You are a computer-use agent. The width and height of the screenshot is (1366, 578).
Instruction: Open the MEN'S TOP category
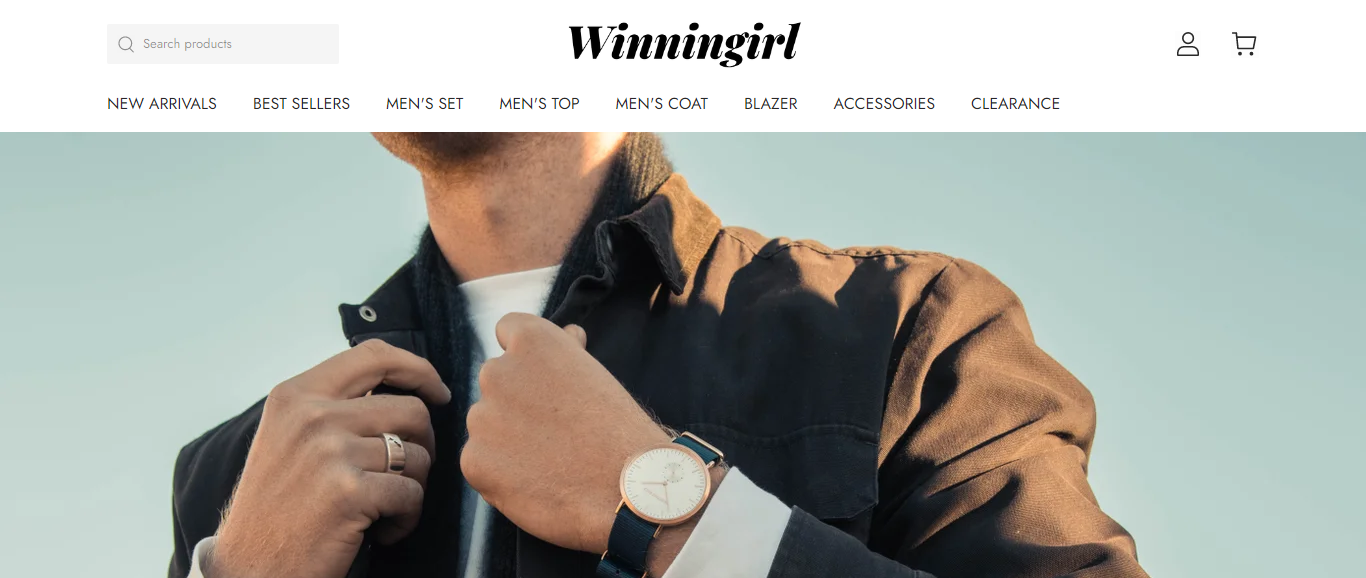tap(539, 104)
